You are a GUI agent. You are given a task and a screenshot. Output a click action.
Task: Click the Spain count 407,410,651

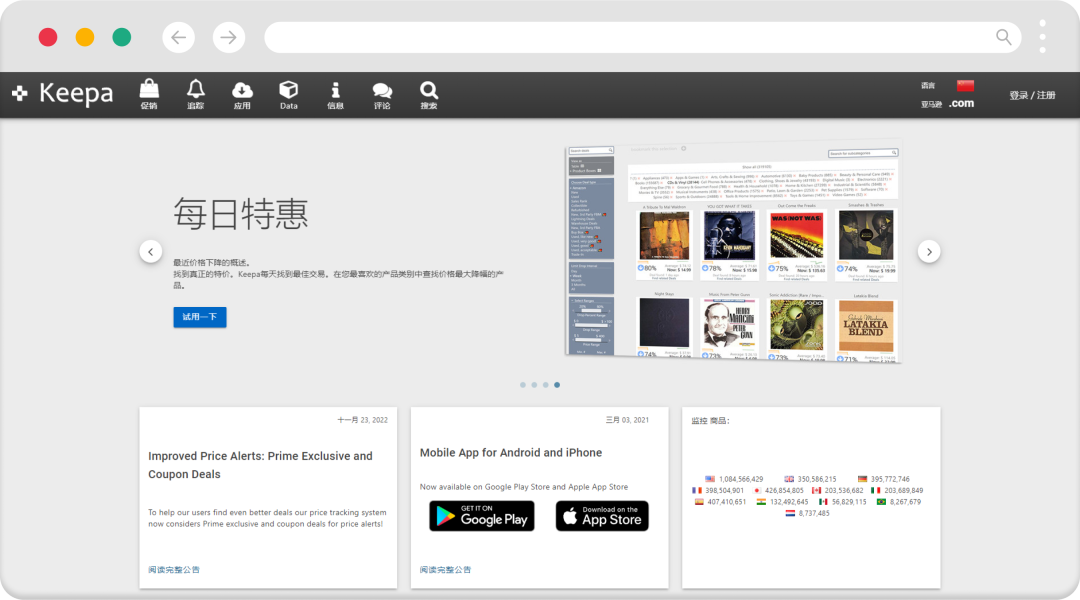(727, 501)
